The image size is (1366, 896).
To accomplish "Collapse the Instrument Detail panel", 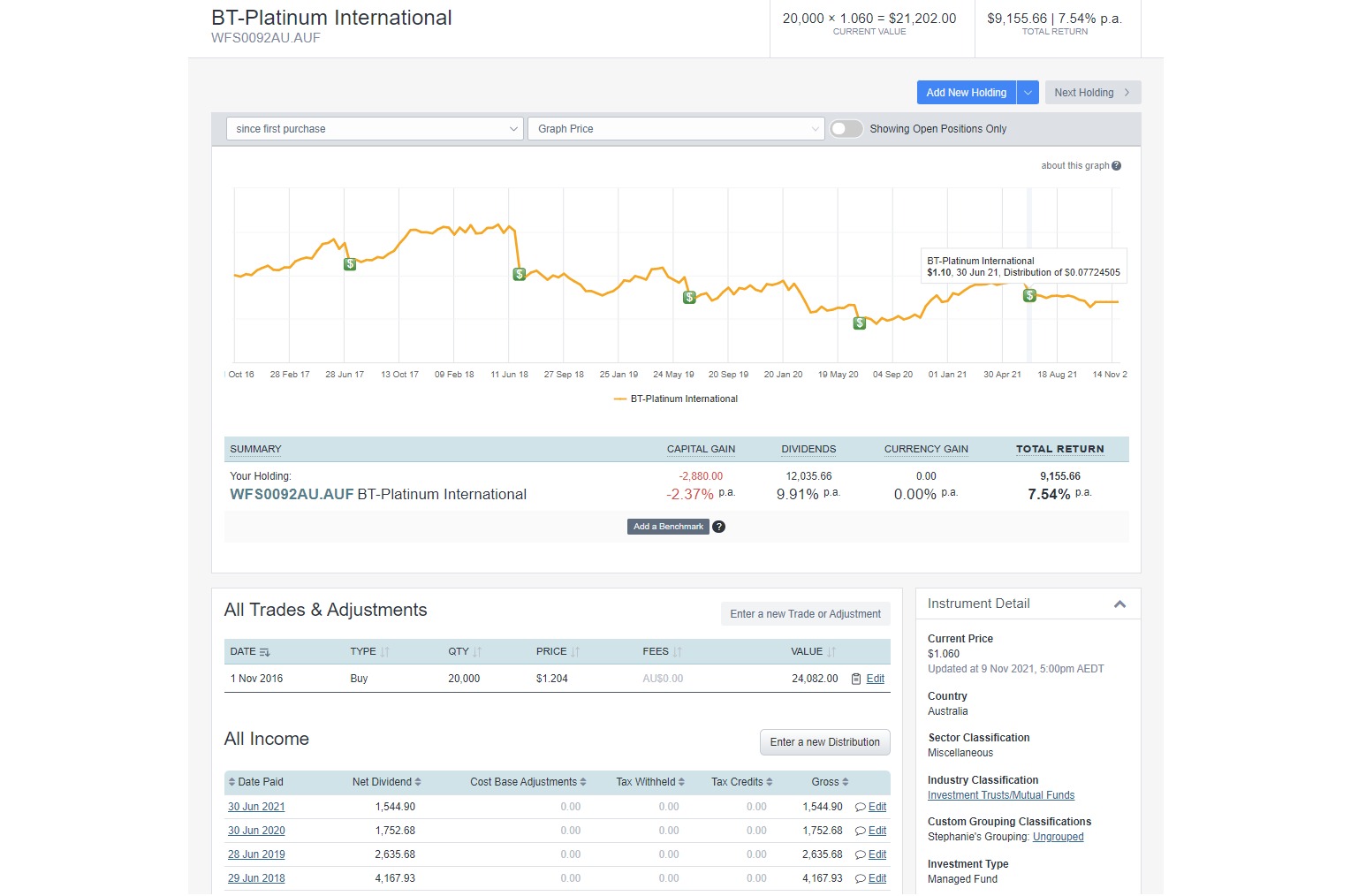I will coord(1119,604).
